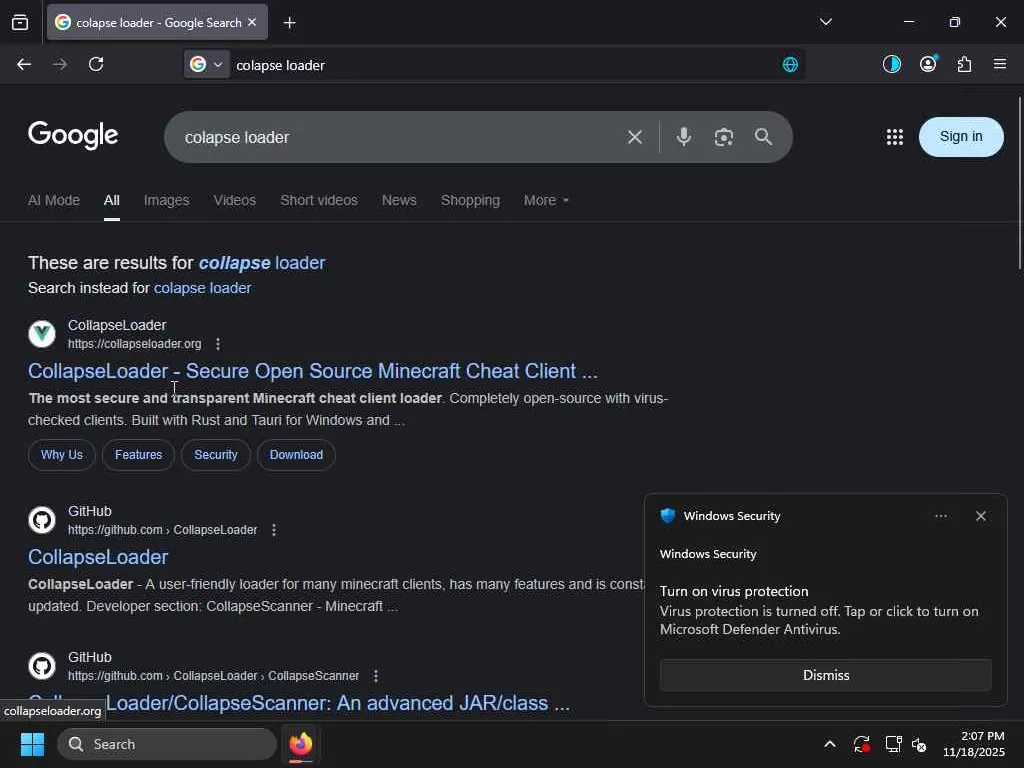
Task: Open search by image camera icon
Action: 724,137
